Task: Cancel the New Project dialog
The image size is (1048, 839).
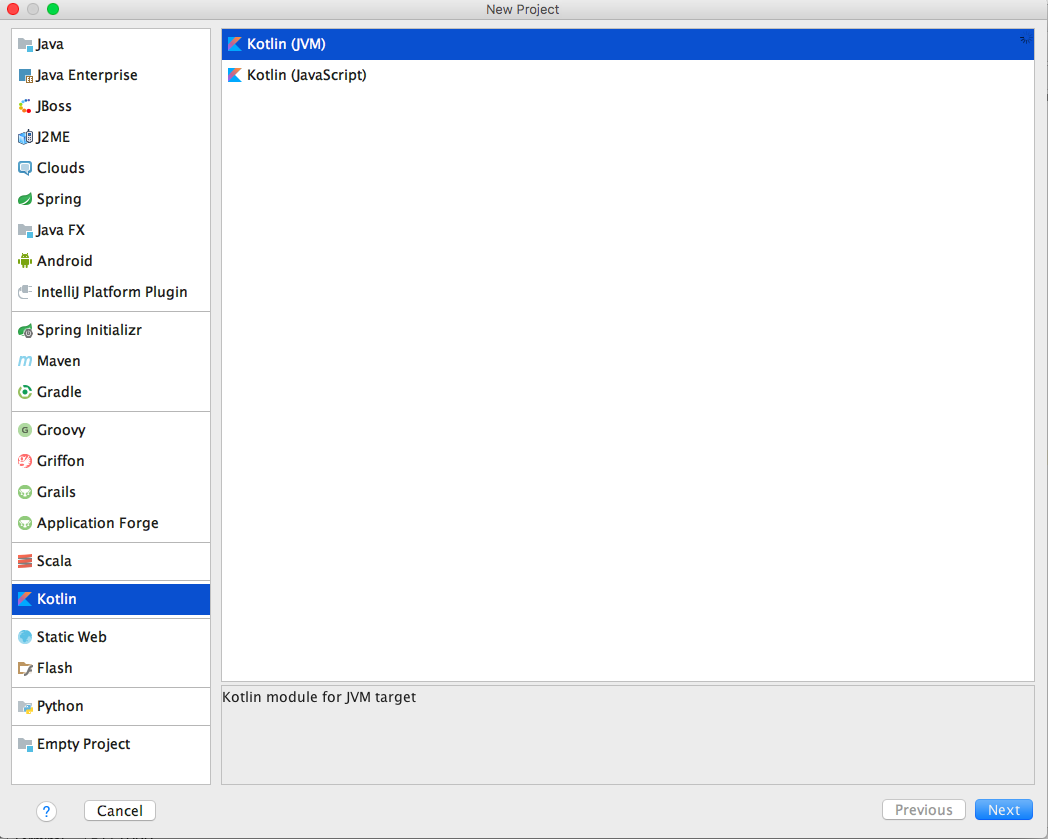Action: tap(120, 811)
